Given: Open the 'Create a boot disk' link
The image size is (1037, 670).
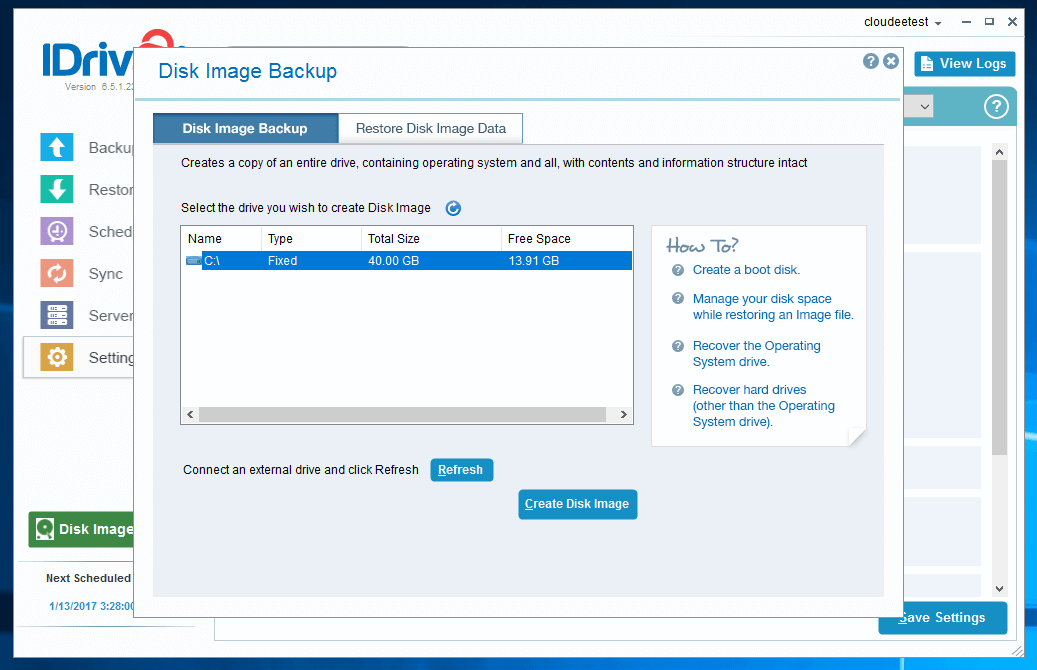Looking at the screenshot, I should pos(746,270).
